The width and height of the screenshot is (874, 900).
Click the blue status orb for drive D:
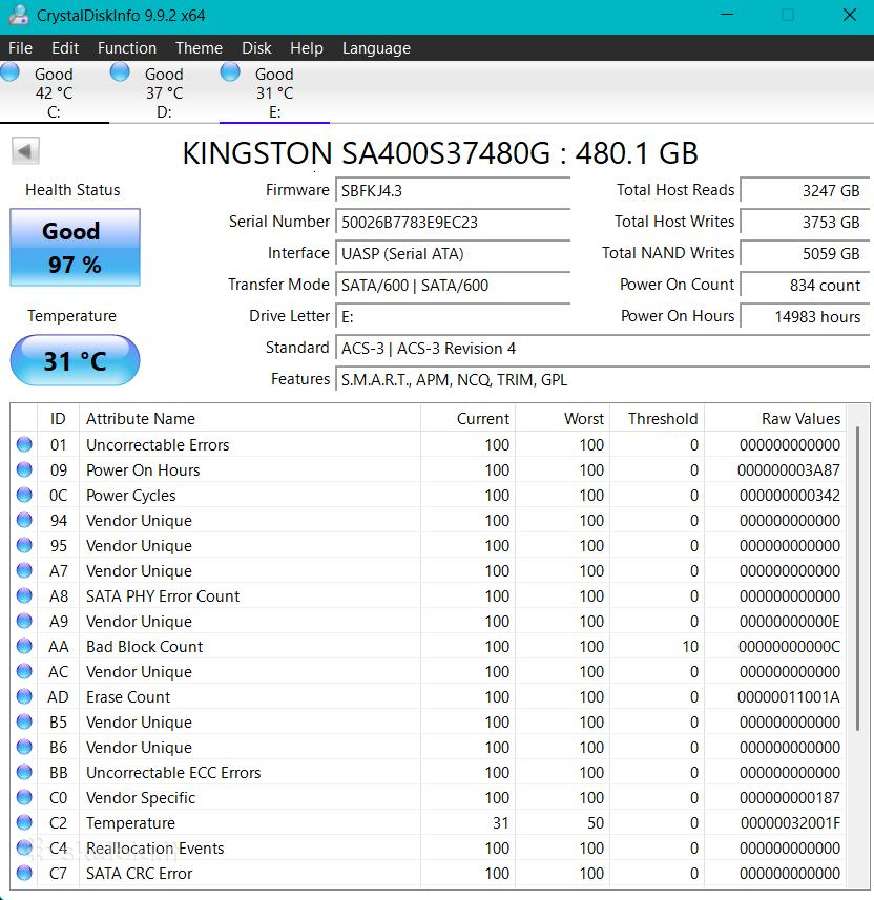119,72
